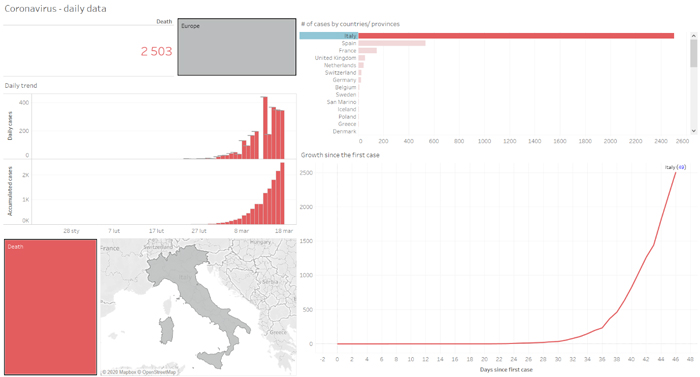
Task: Select the Poland row label
Action: 347,117
